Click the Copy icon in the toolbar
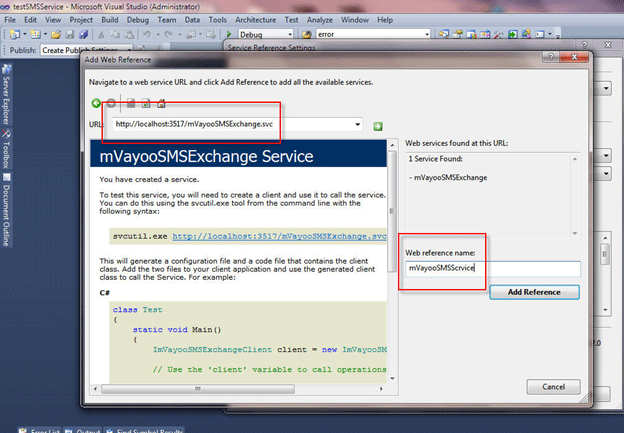The height and width of the screenshot is (433, 624). (115, 35)
